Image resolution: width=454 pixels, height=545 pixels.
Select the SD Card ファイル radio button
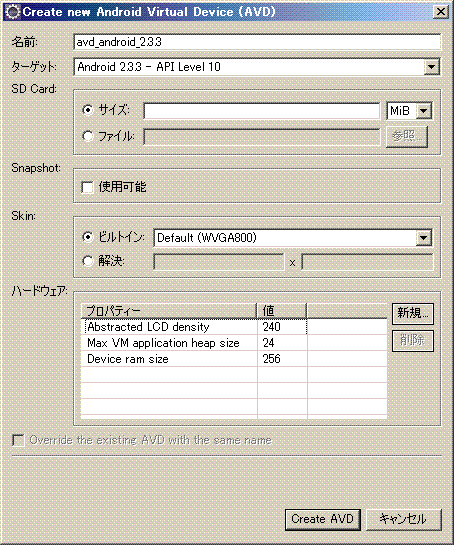click(88, 136)
